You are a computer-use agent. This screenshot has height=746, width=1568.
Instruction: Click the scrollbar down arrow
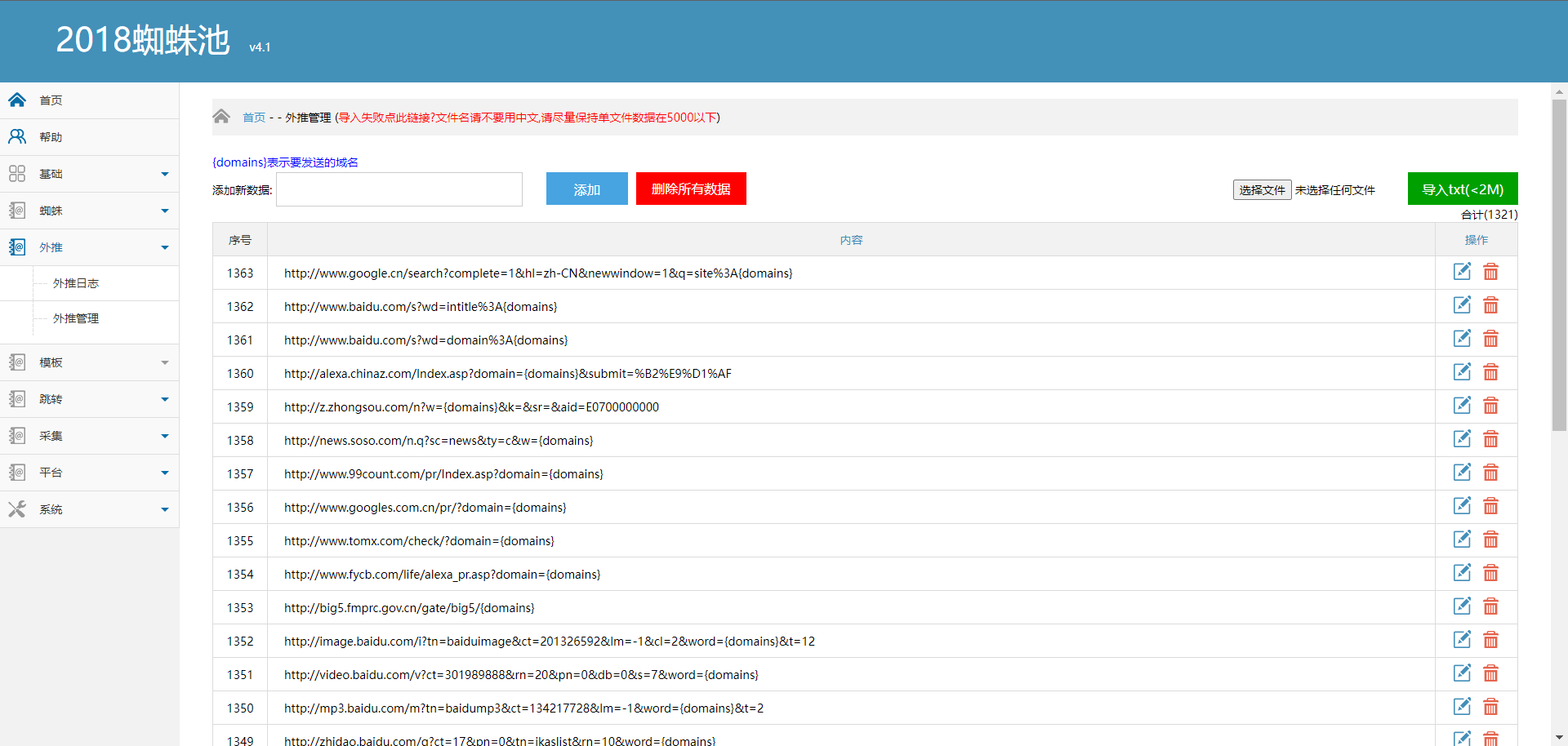tap(1559, 738)
